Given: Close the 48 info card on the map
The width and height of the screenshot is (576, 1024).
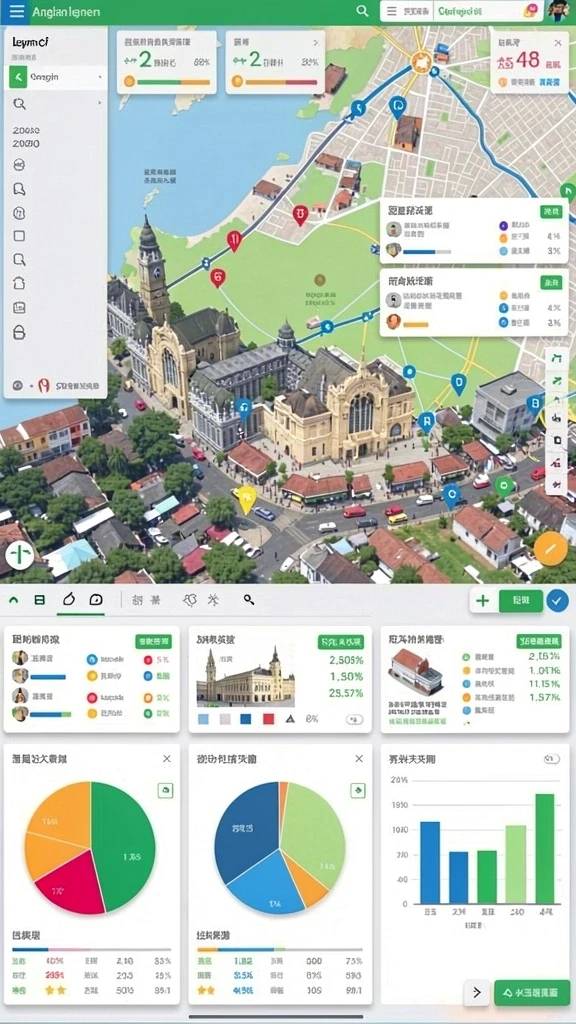Looking at the screenshot, I should 558,43.
